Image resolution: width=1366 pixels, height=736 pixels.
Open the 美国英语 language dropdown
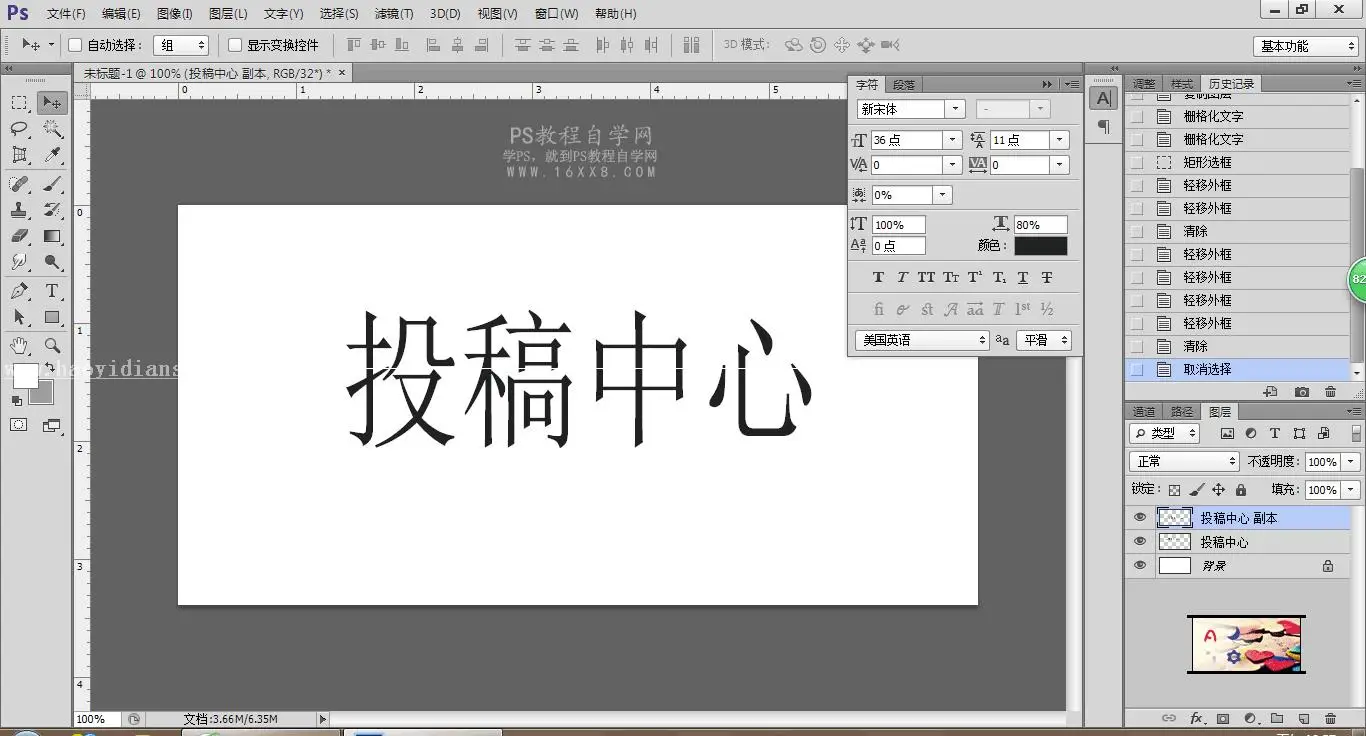(x=922, y=340)
